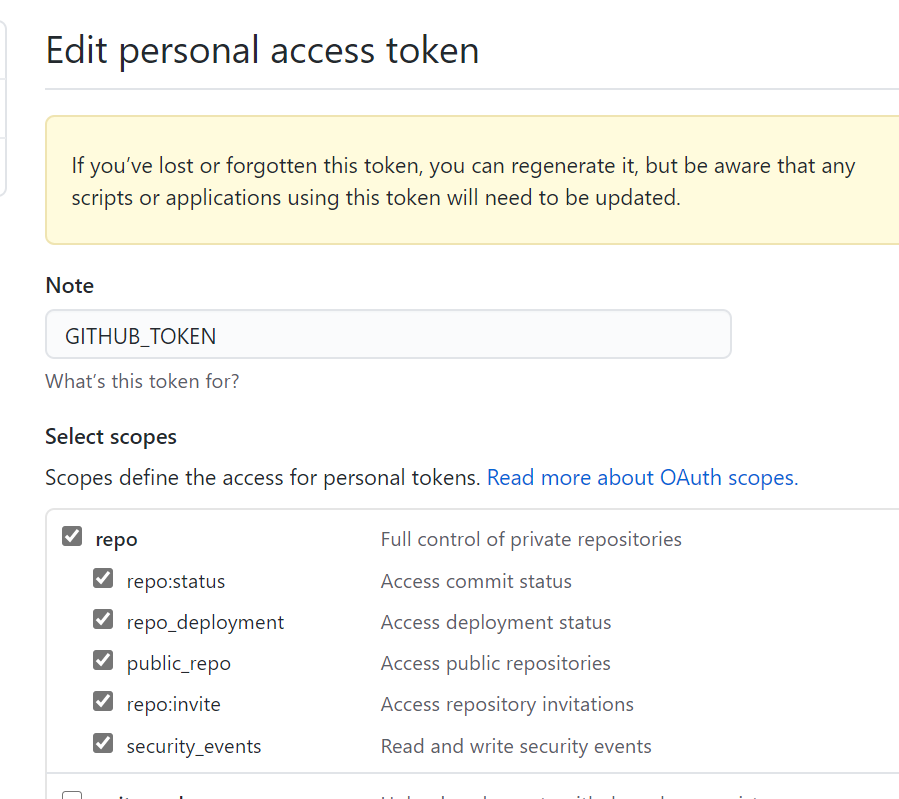Image resolution: width=899 pixels, height=799 pixels.
Task: Toggle the repo:invite scope checkbox
Action: click(103, 702)
